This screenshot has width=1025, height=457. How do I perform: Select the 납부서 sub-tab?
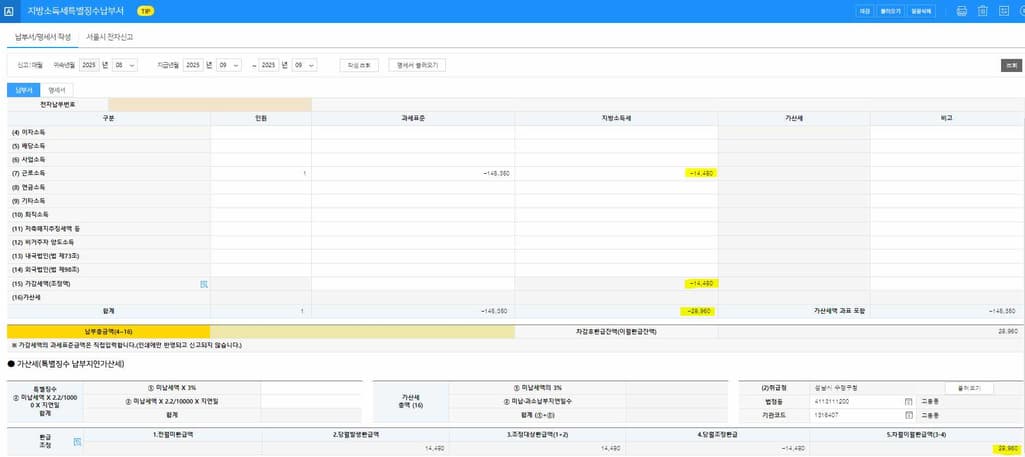22,90
